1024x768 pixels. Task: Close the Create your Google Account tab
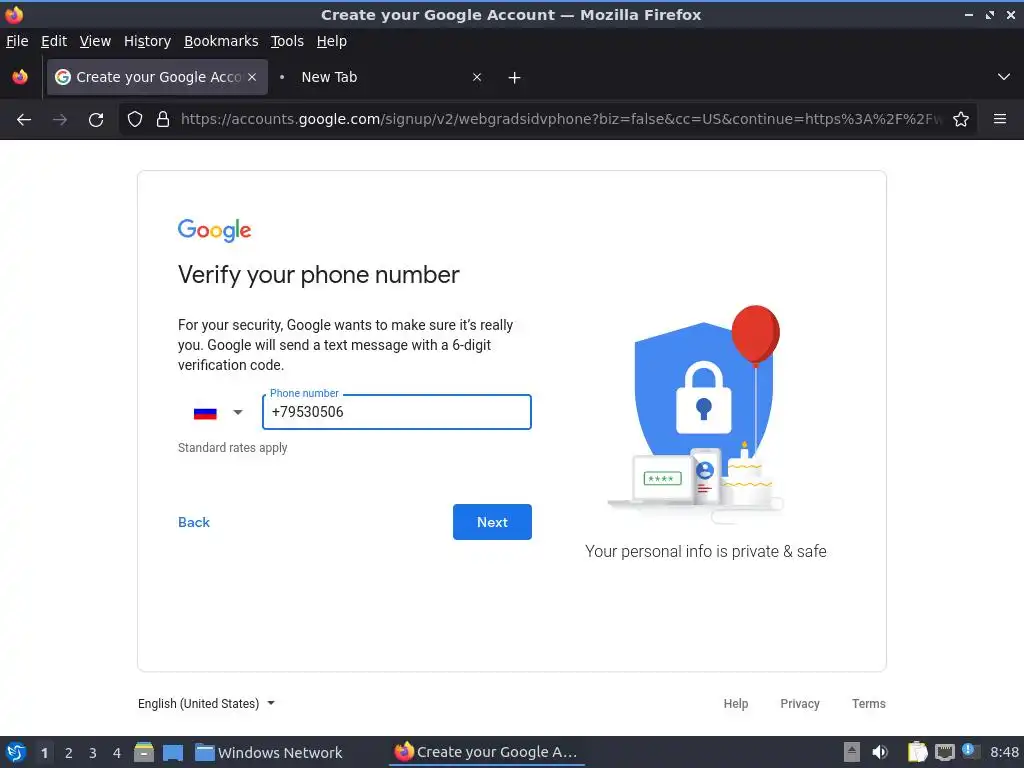(x=252, y=77)
